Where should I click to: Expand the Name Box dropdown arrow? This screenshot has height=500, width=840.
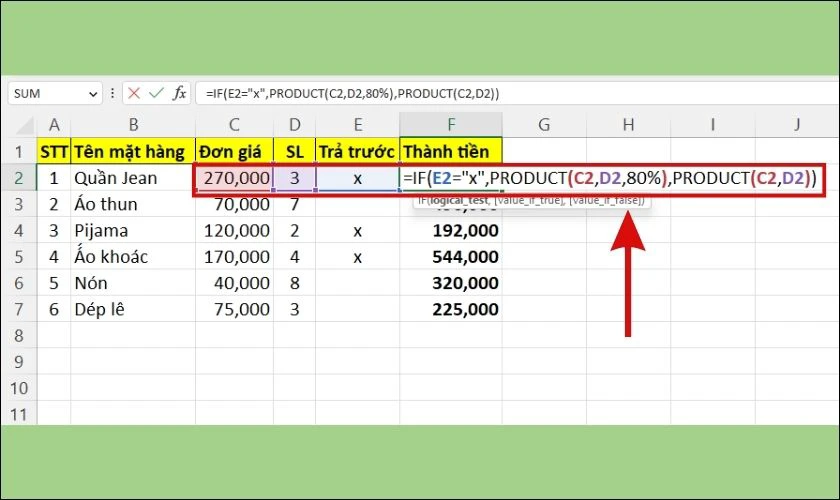tap(93, 94)
